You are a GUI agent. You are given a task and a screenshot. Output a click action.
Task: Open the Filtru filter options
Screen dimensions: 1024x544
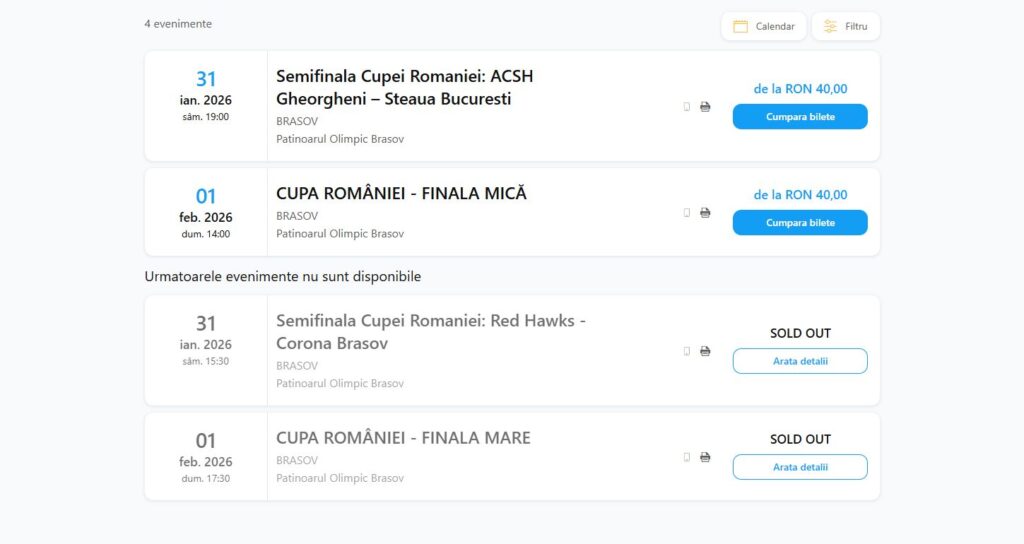[846, 27]
